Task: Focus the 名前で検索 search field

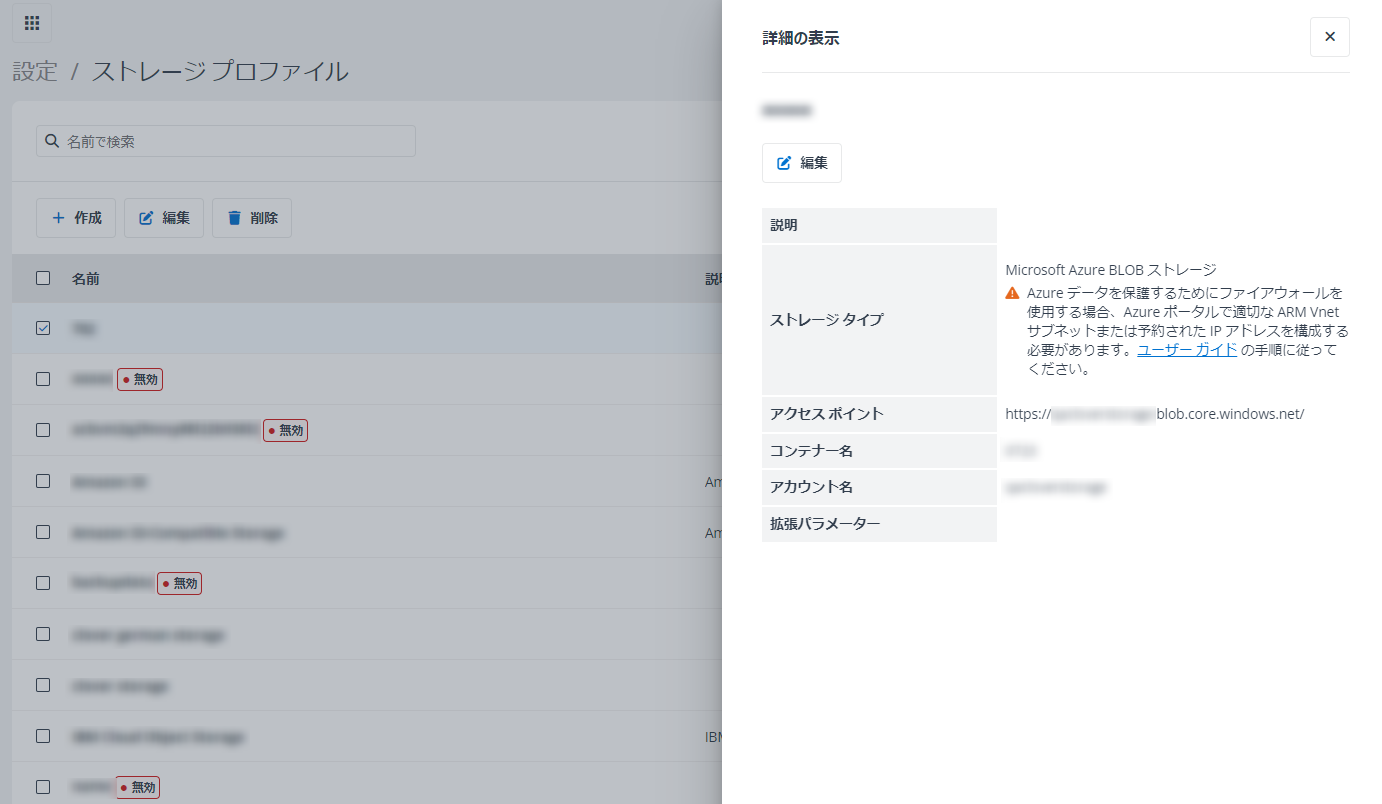Action: 226,141
